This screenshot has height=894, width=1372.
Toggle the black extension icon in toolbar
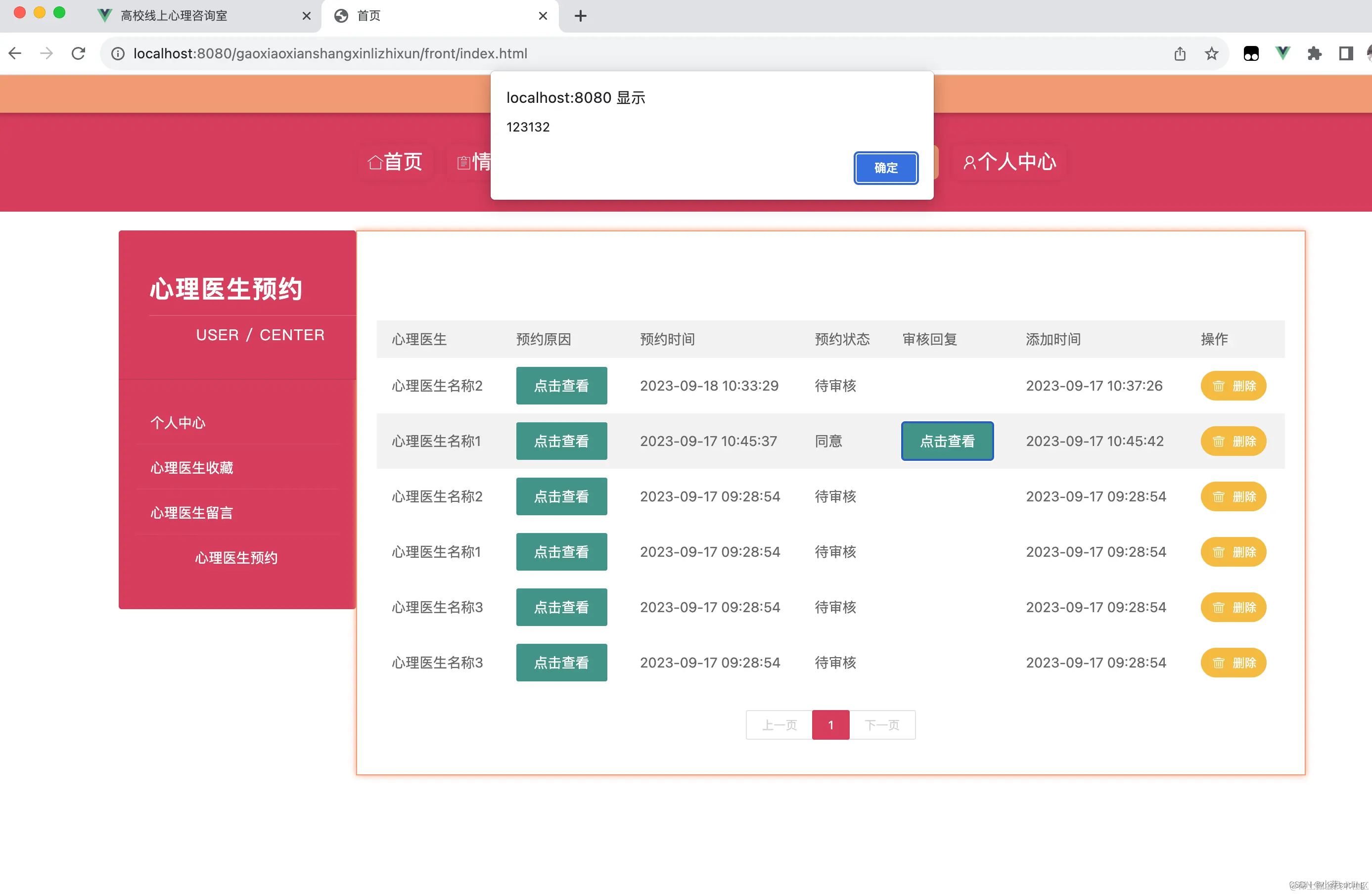click(x=1251, y=53)
